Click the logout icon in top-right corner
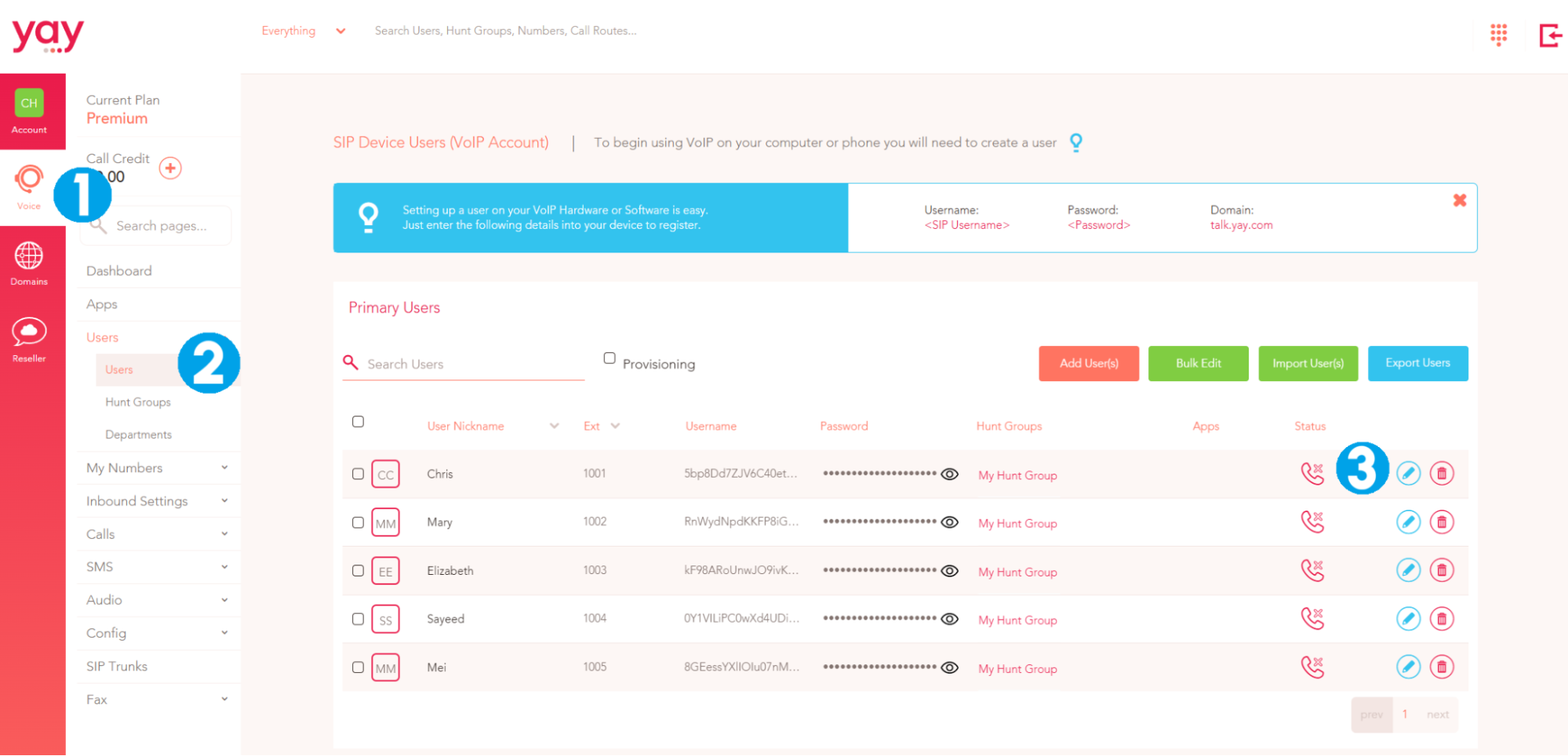This screenshot has width=1568, height=756. (1550, 35)
